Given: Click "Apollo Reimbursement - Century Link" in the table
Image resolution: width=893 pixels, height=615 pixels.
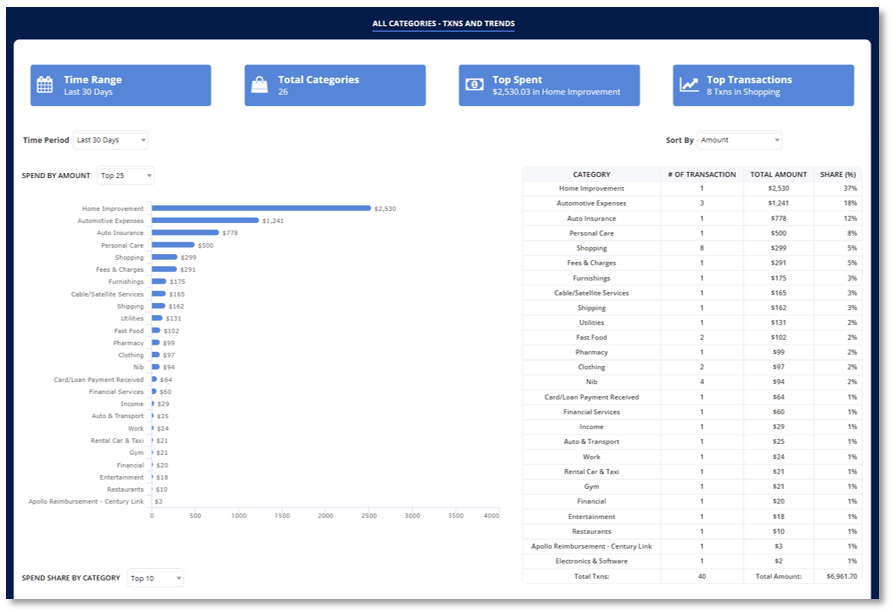Looking at the screenshot, I should point(591,547).
